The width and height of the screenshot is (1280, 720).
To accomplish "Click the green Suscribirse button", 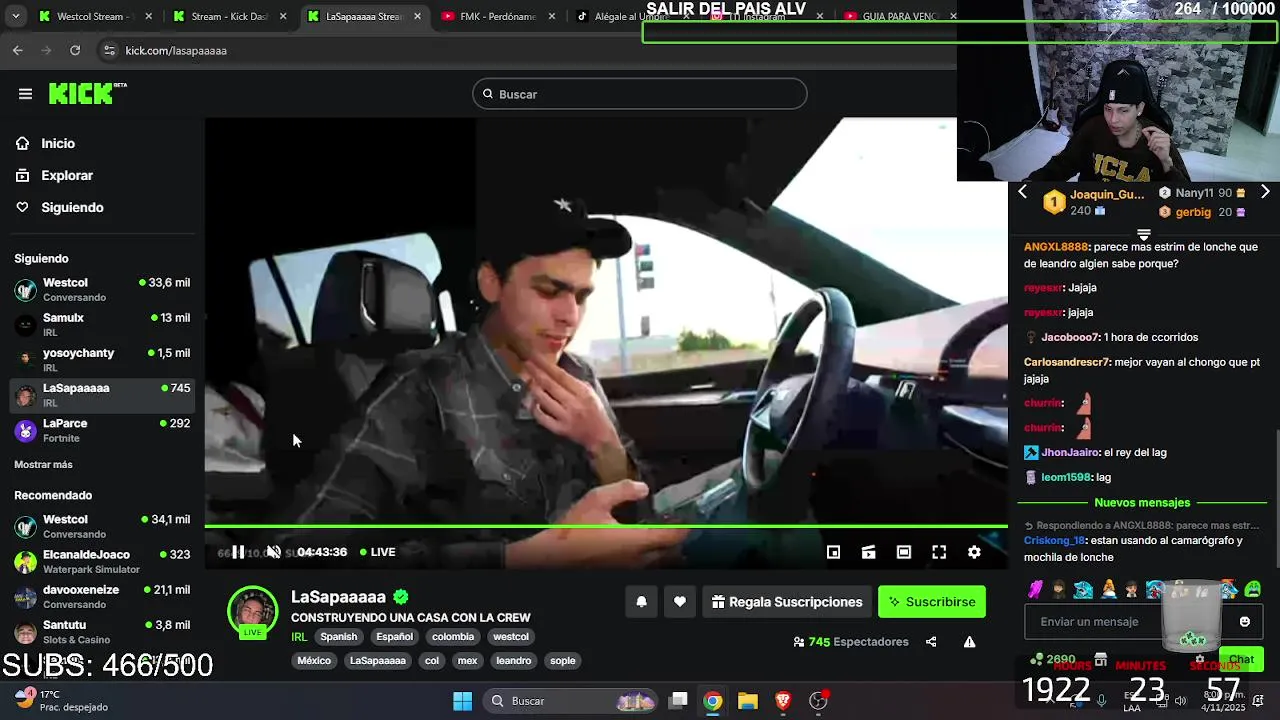I will pos(932,602).
